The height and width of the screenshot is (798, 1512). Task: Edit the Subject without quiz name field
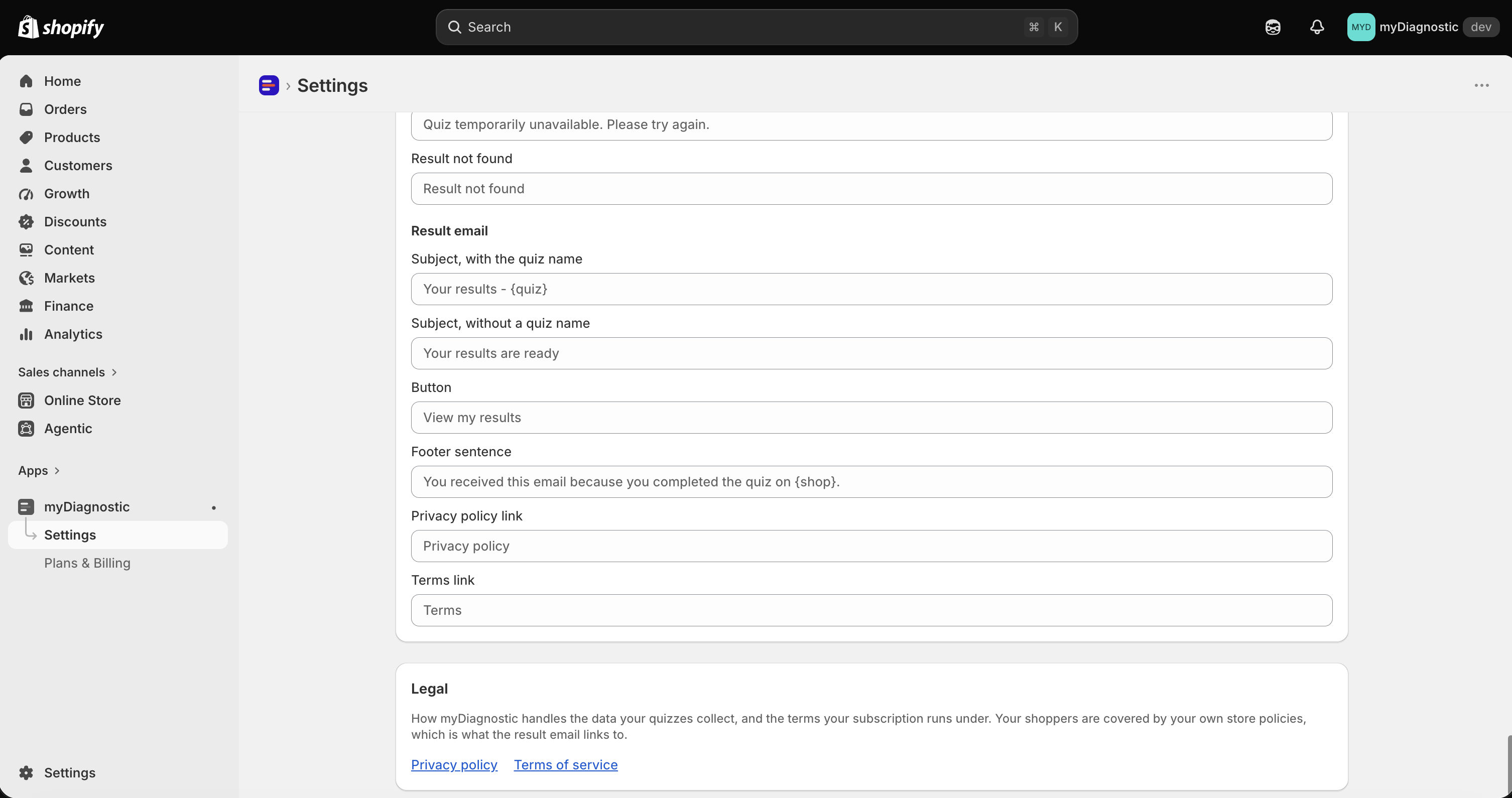871,353
